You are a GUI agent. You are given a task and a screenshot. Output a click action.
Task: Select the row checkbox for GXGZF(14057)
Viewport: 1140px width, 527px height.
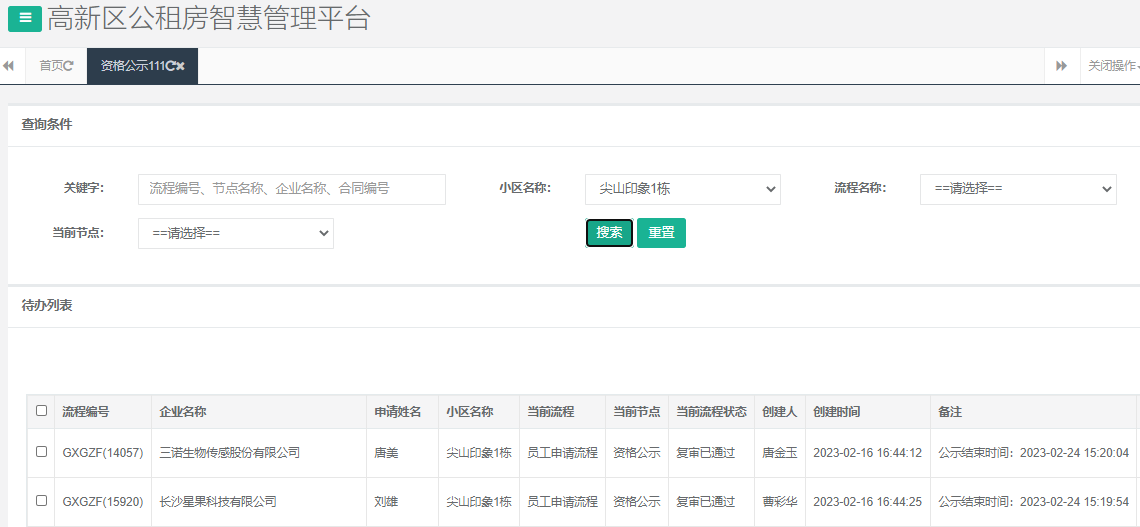pos(41,452)
